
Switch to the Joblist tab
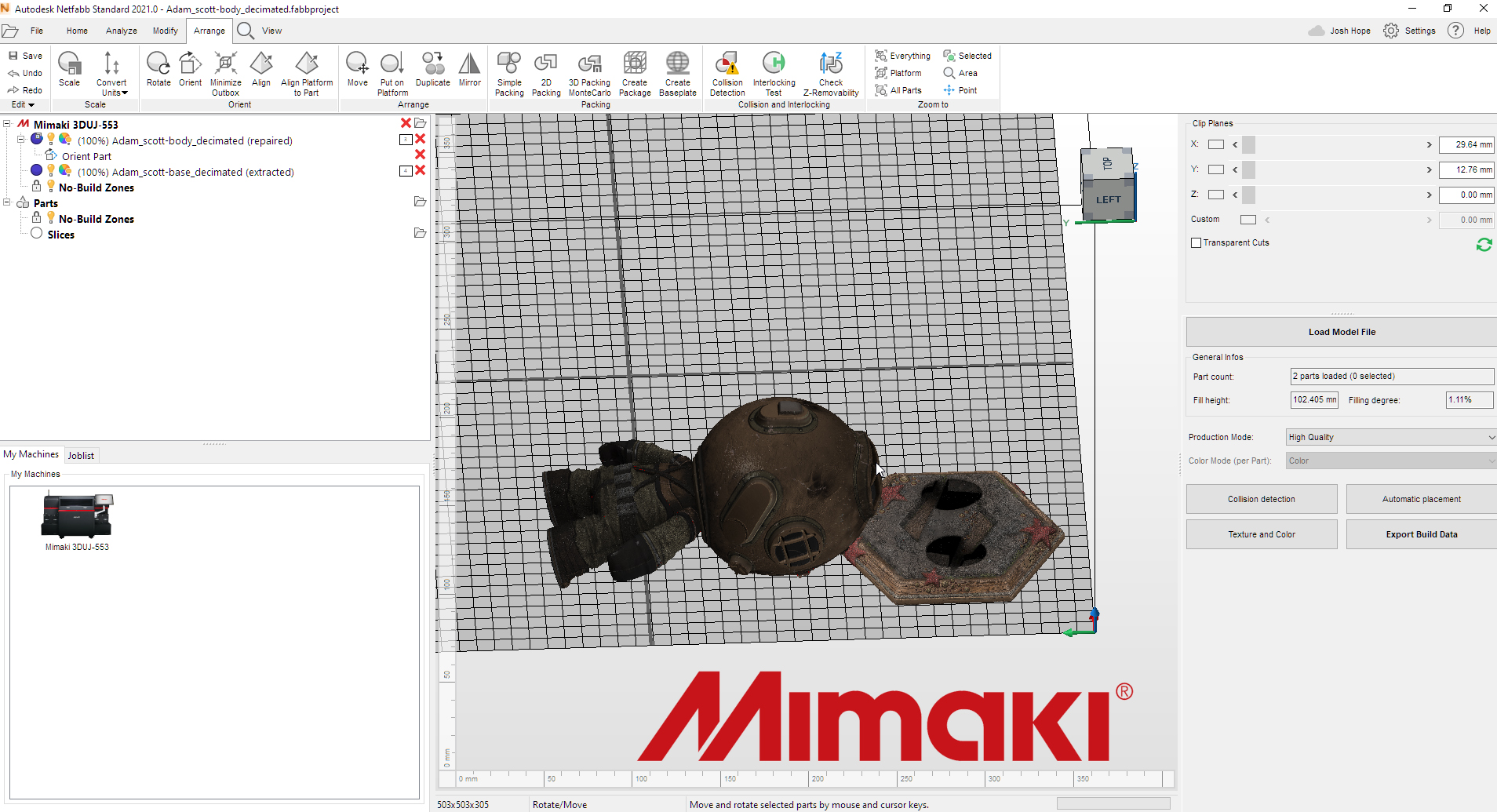tap(81, 455)
